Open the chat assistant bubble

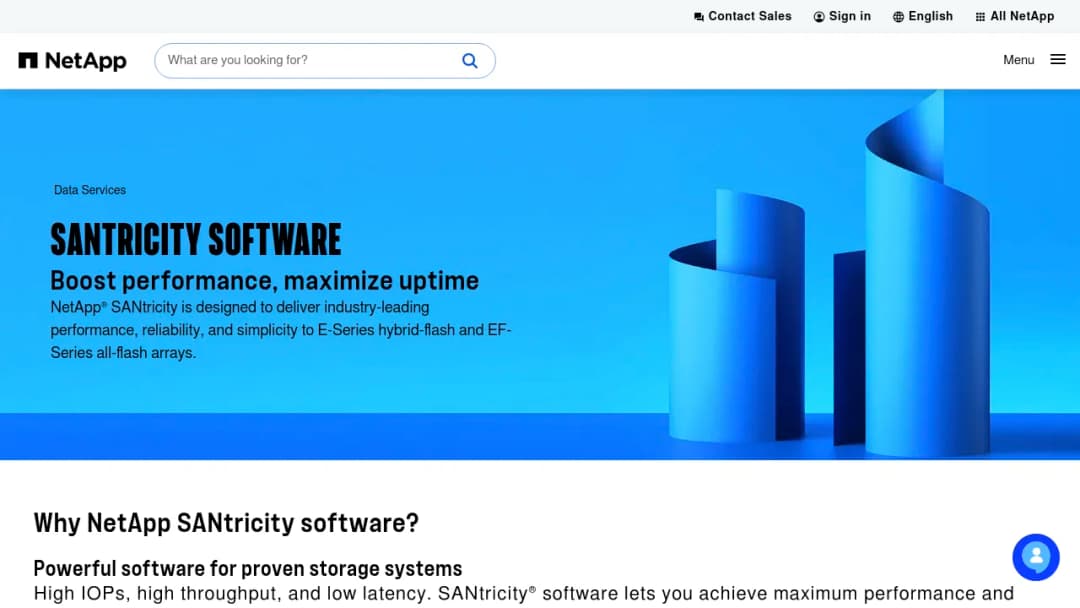[x=1036, y=557]
